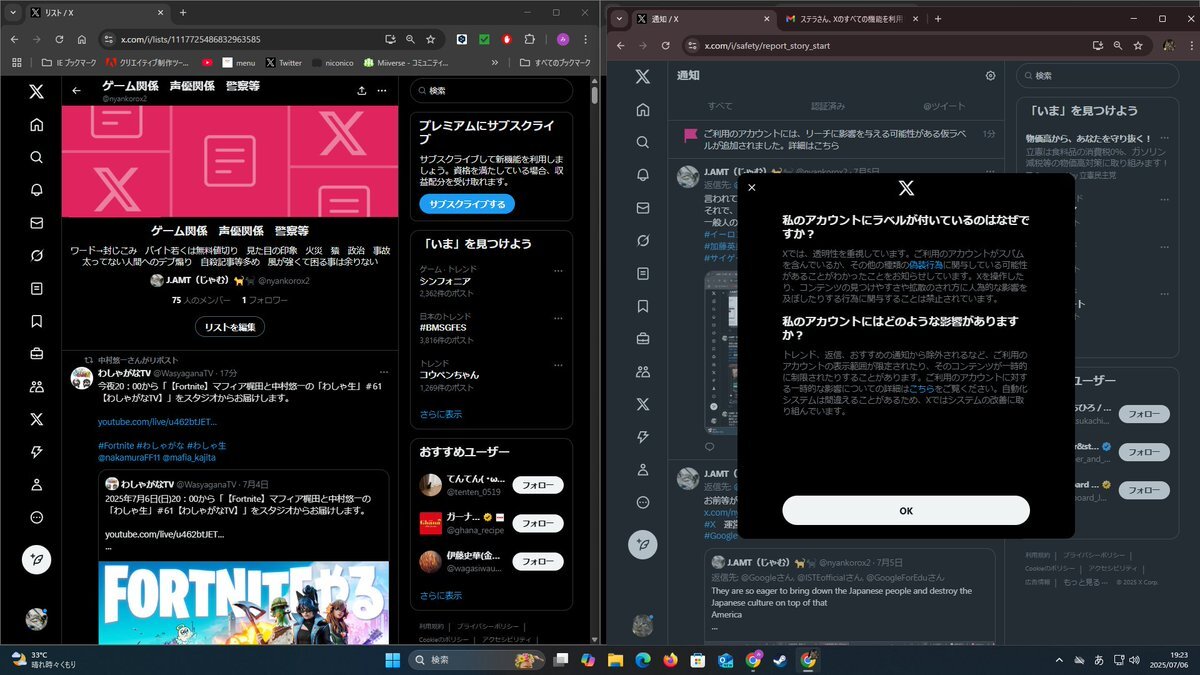Select the @ツイート notifications tab
Viewport: 1200px width, 675px height.
click(943, 105)
